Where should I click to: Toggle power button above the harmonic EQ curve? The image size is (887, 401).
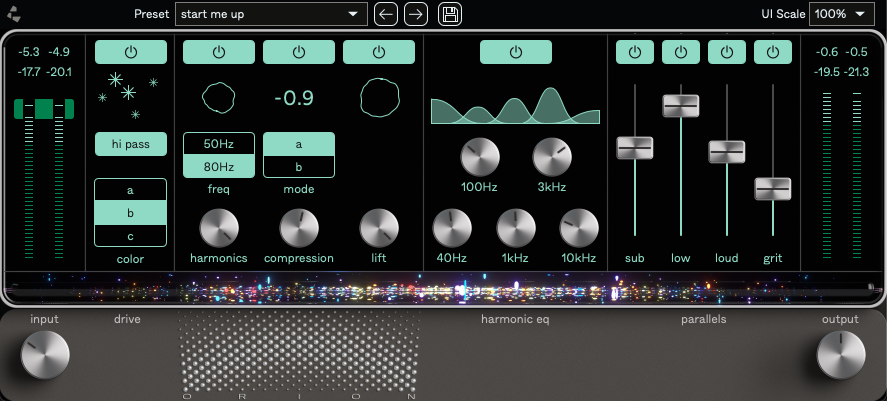[515, 52]
